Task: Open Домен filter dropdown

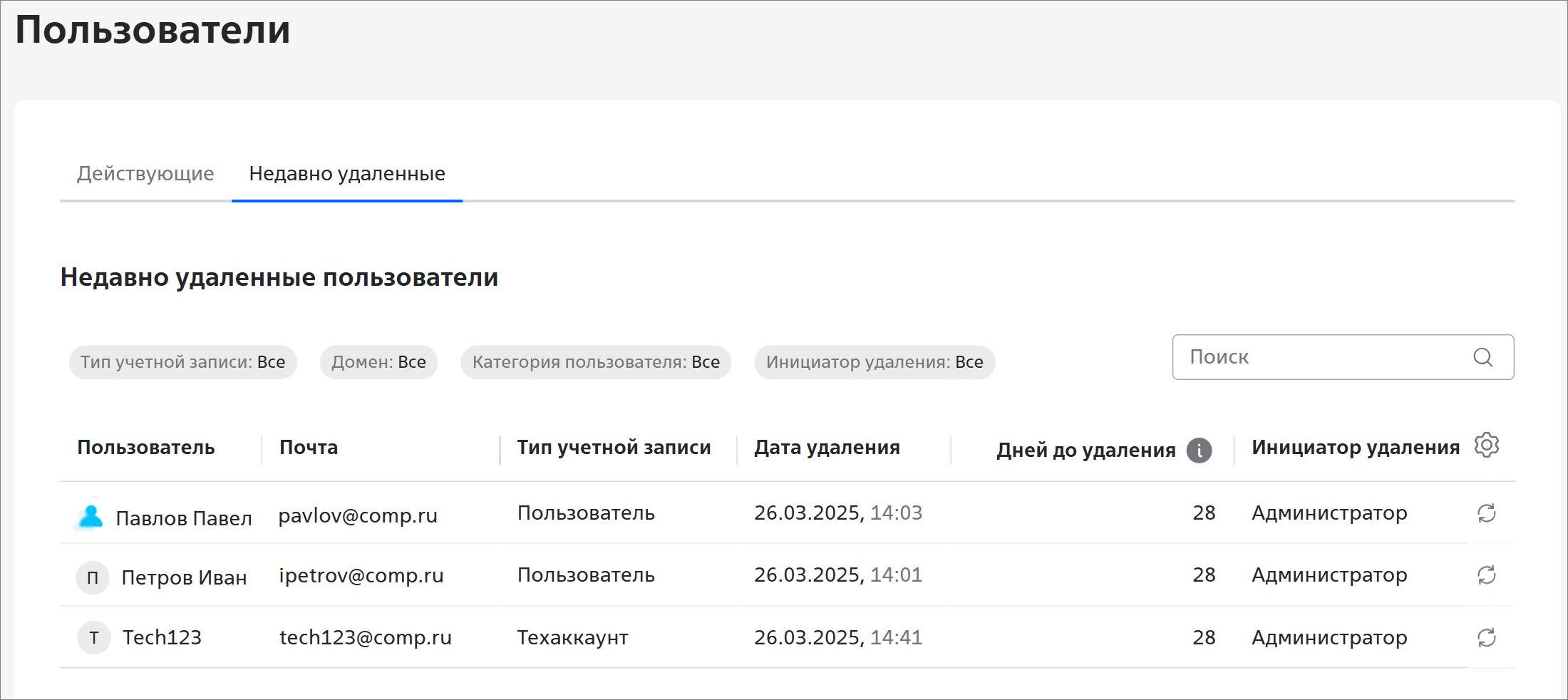Action: pos(378,362)
